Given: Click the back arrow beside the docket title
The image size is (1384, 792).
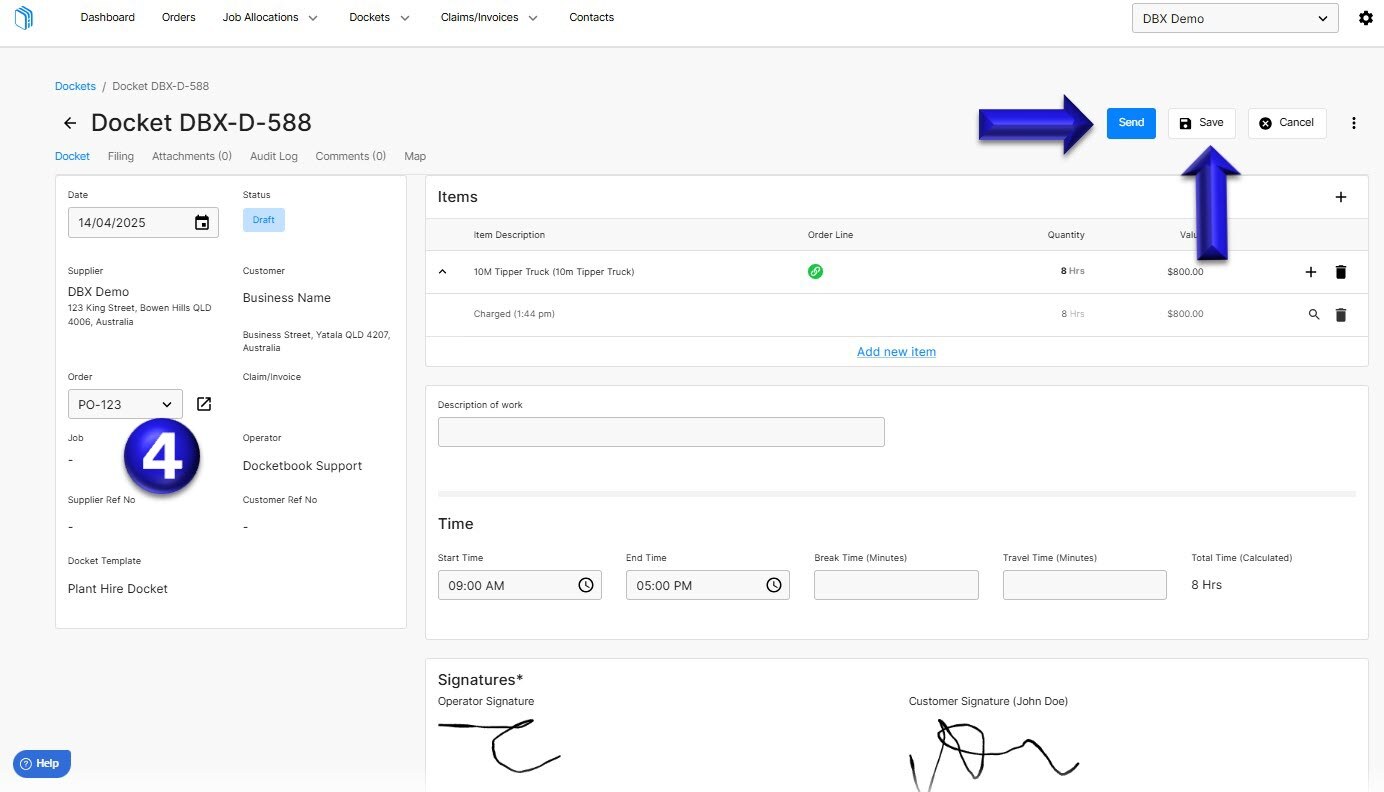Looking at the screenshot, I should coord(69,122).
